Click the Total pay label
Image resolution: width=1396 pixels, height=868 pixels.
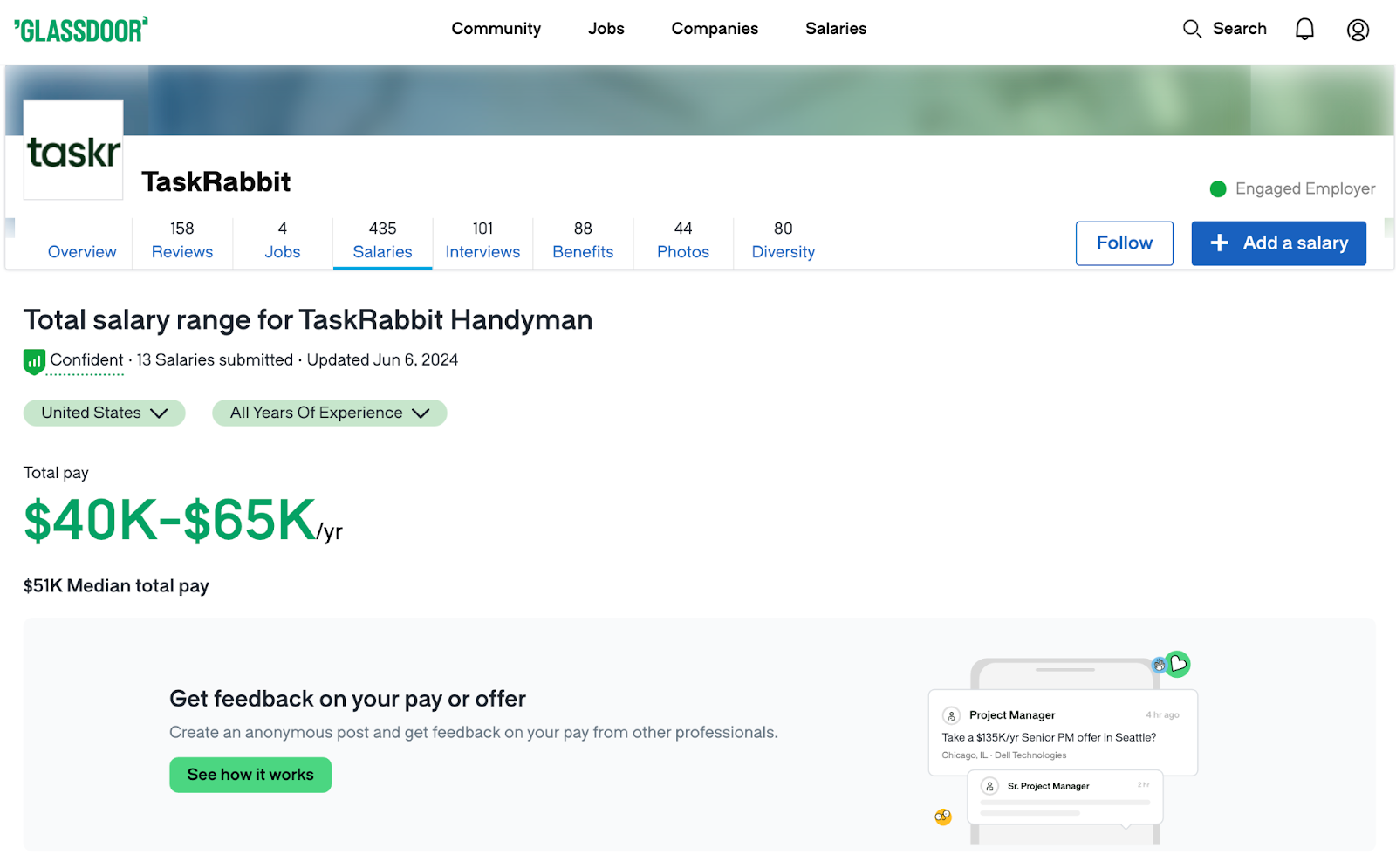pos(56,473)
